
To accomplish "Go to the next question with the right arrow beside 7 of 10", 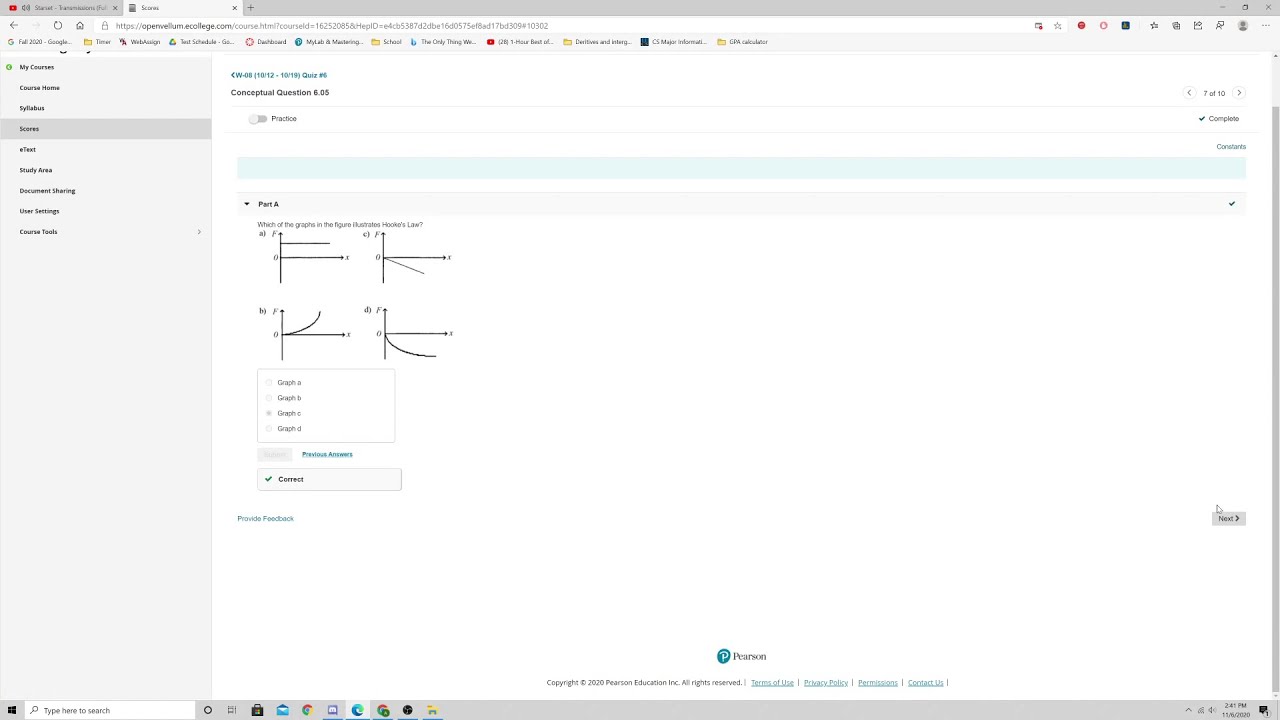I will tap(1239, 93).
